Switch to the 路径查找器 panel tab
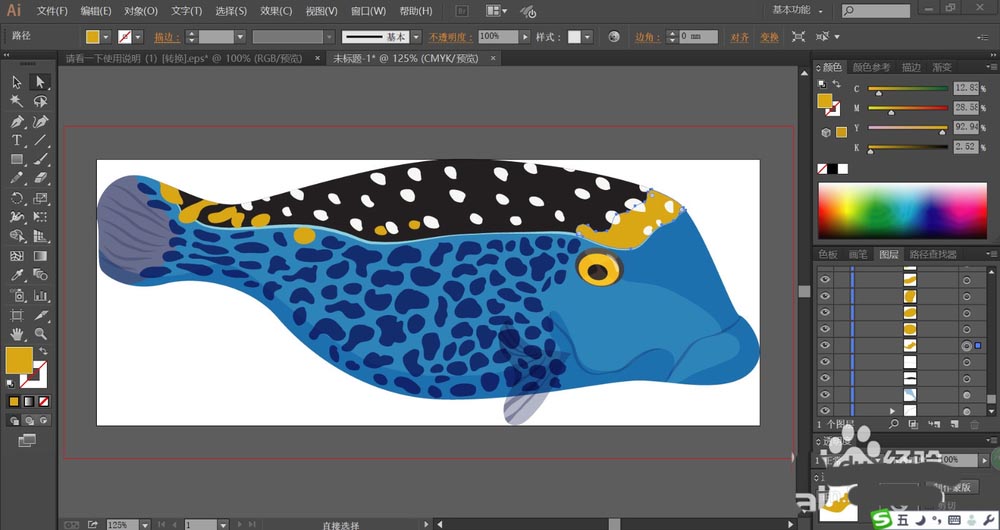The image size is (1000, 530). tap(933, 255)
